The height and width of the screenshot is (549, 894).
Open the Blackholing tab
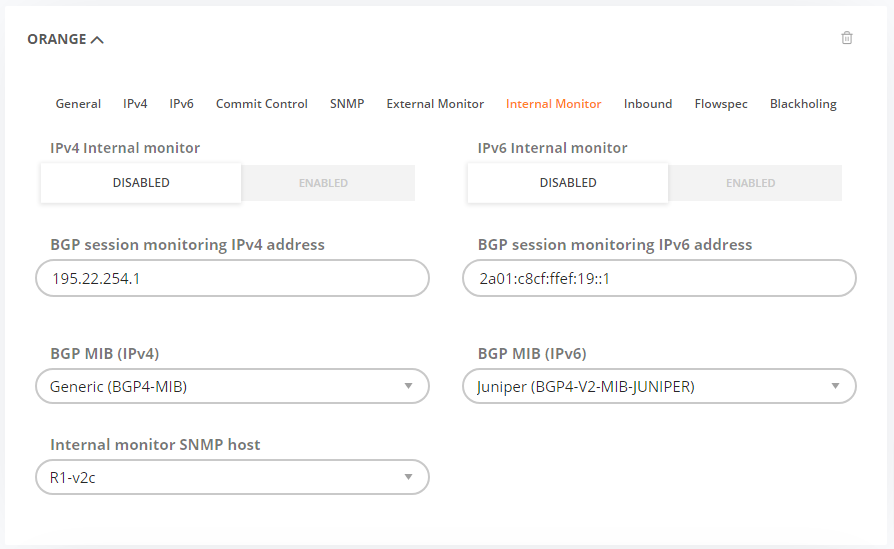[803, 104]
